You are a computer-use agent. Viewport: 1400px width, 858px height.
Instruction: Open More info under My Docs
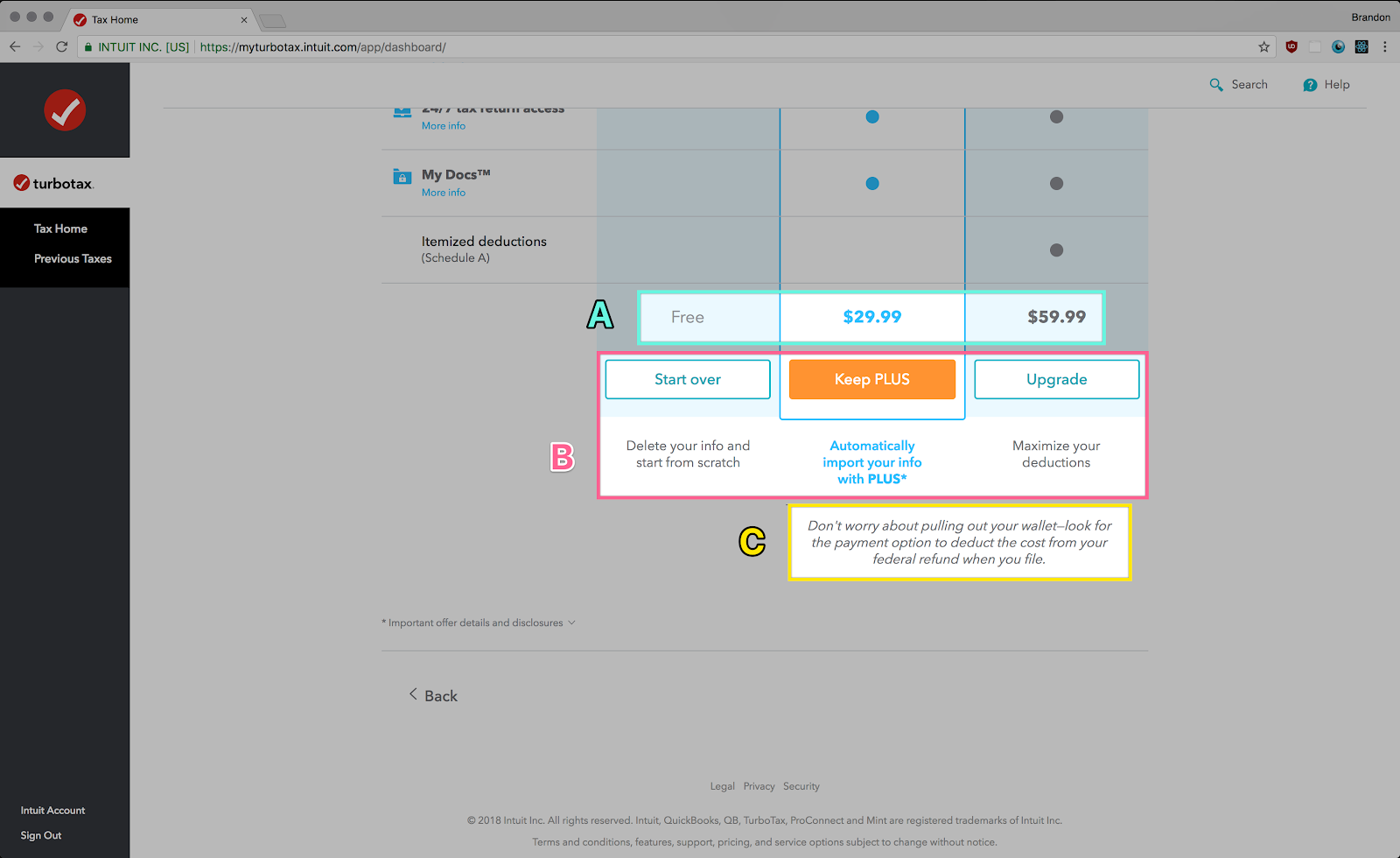tap(444, 193)
